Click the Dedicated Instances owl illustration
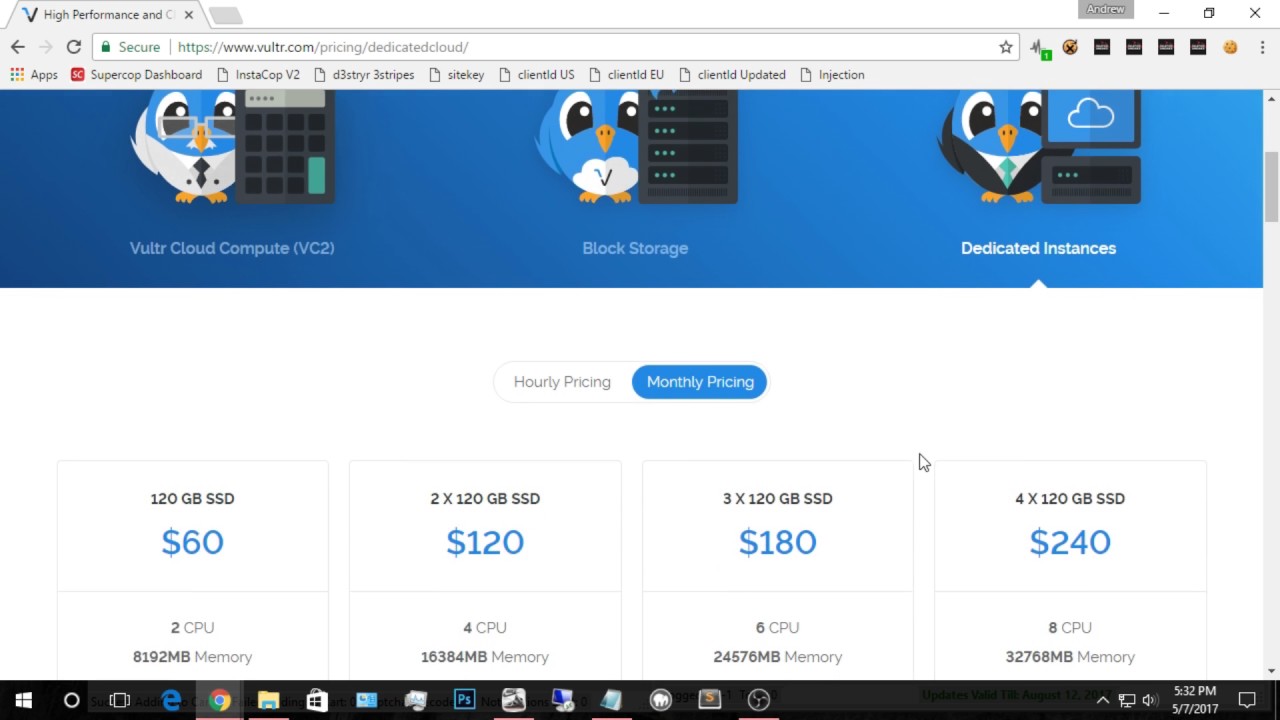The height and width of the screenshot is (720, 1280). pyautogui.click(x=1039, y=146)
